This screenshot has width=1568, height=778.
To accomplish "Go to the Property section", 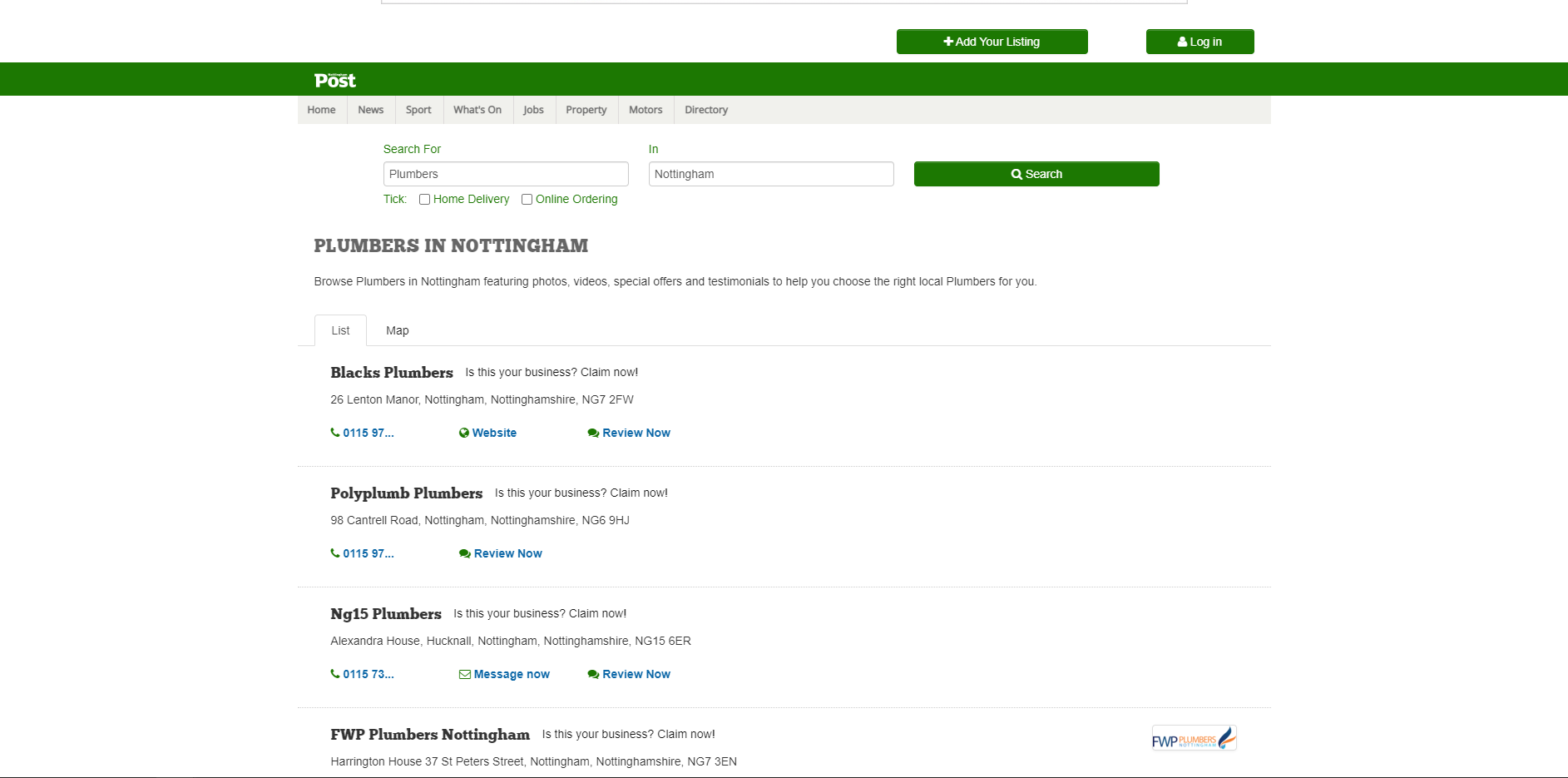I will pyautogui.click(x=586, y=110).
